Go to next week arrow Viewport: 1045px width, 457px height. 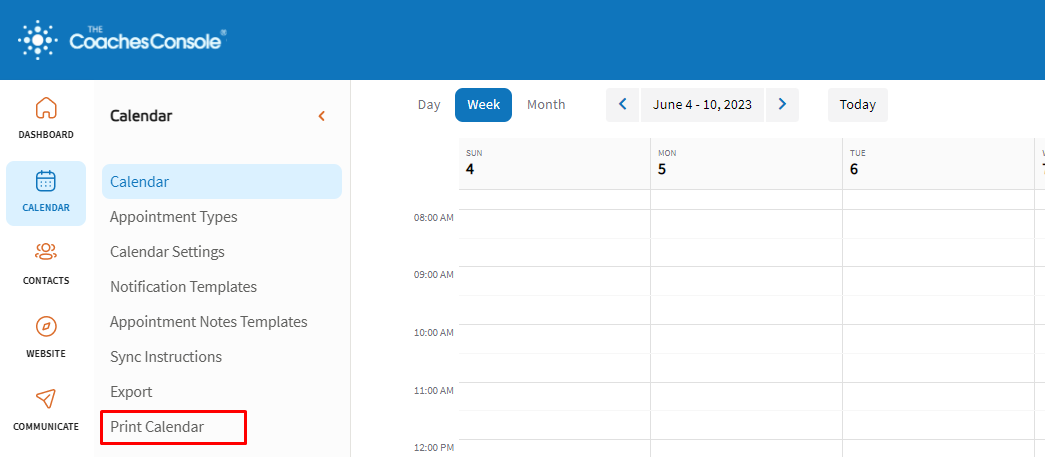tap(782, 105)
